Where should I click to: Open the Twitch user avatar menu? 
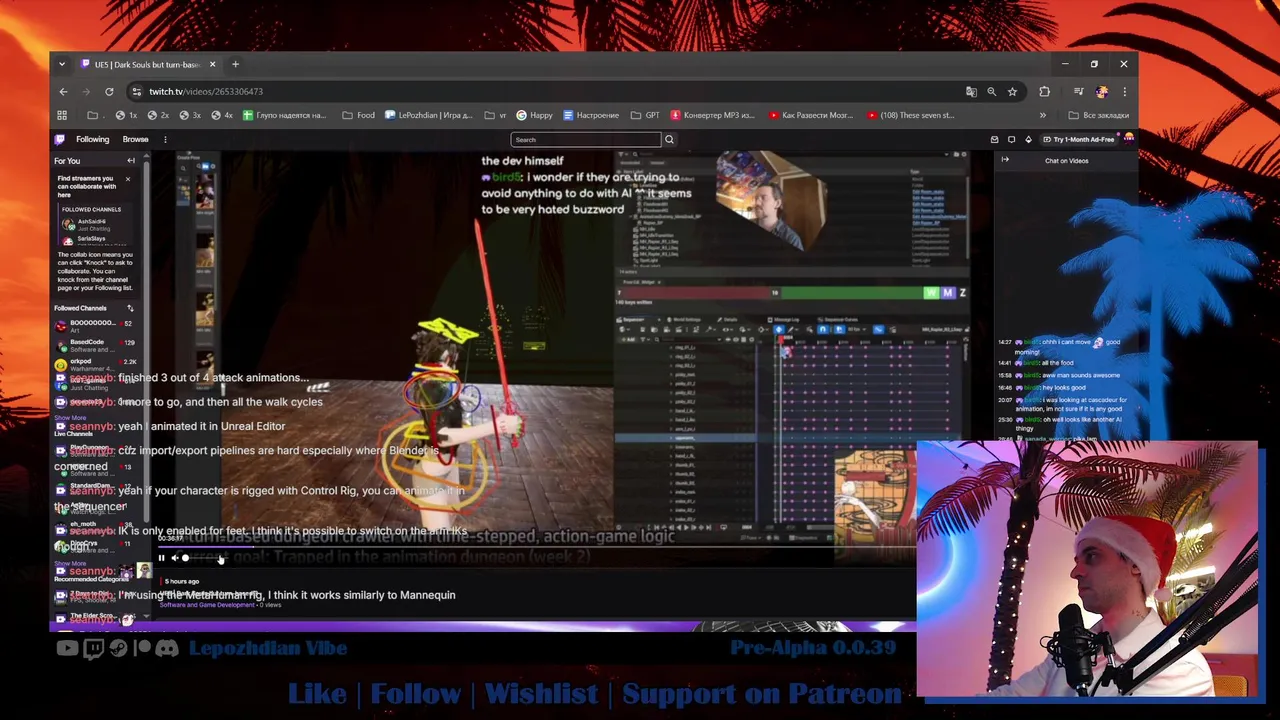point(1129,139)
